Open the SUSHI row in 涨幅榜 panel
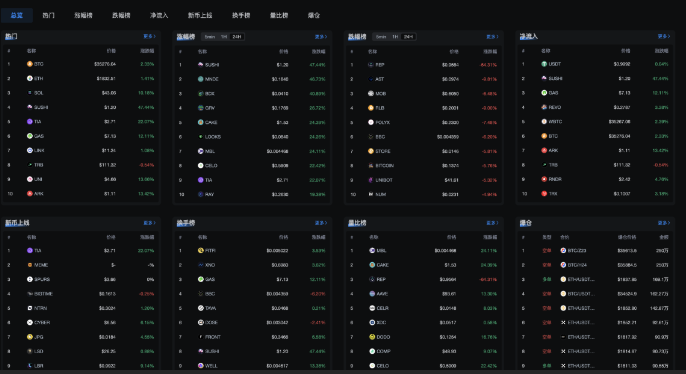Image resolution: width=686 pixels, height=374 pixels. click(252, 65)
